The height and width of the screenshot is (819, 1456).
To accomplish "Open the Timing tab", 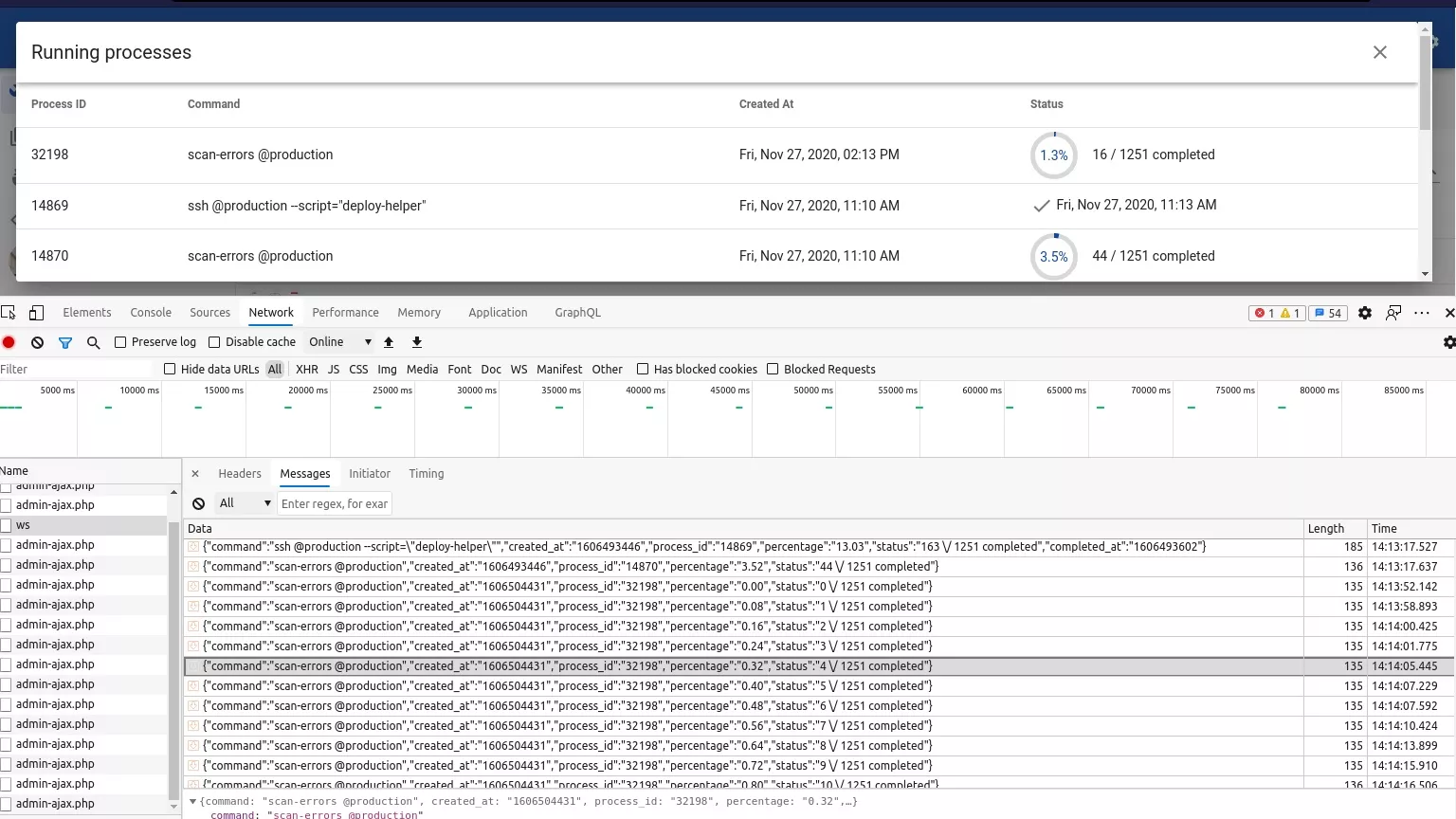I will [426, 473].
